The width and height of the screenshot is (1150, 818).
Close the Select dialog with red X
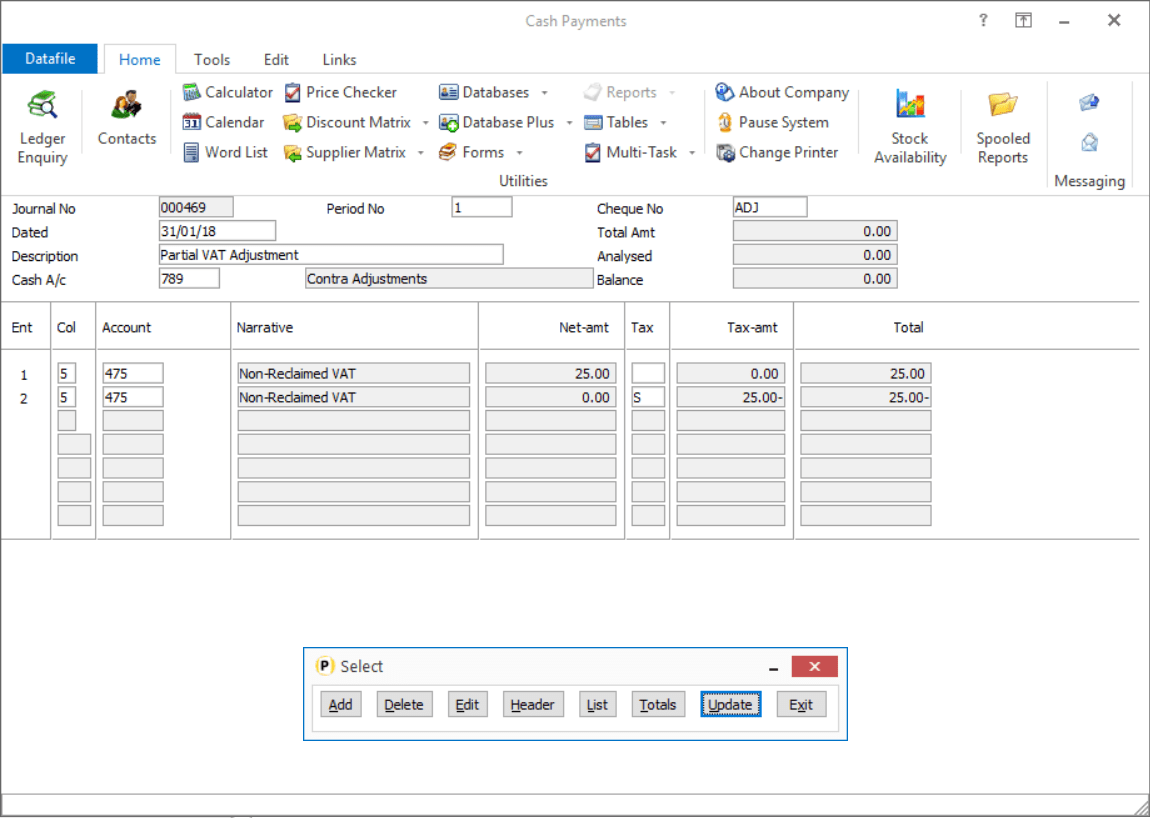click(814, 666)
